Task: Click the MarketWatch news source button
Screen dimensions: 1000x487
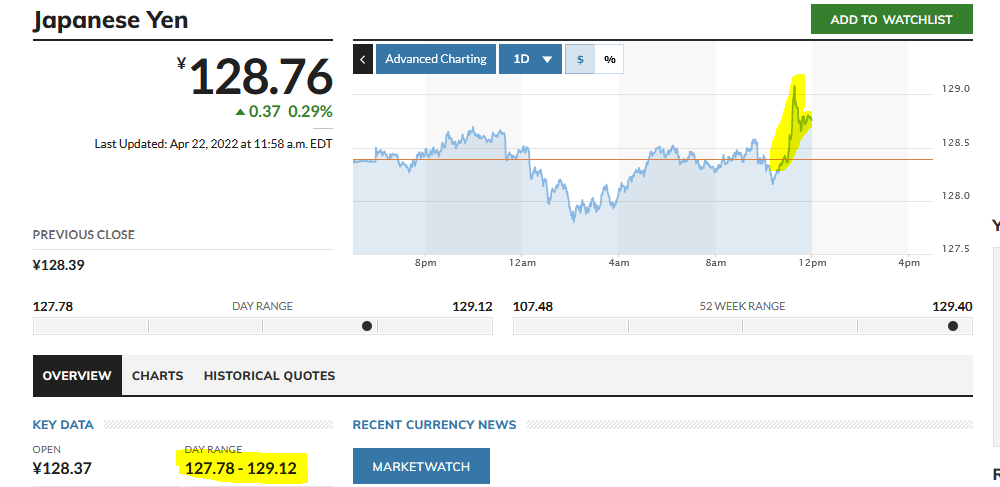Action: tap(421, 467)
